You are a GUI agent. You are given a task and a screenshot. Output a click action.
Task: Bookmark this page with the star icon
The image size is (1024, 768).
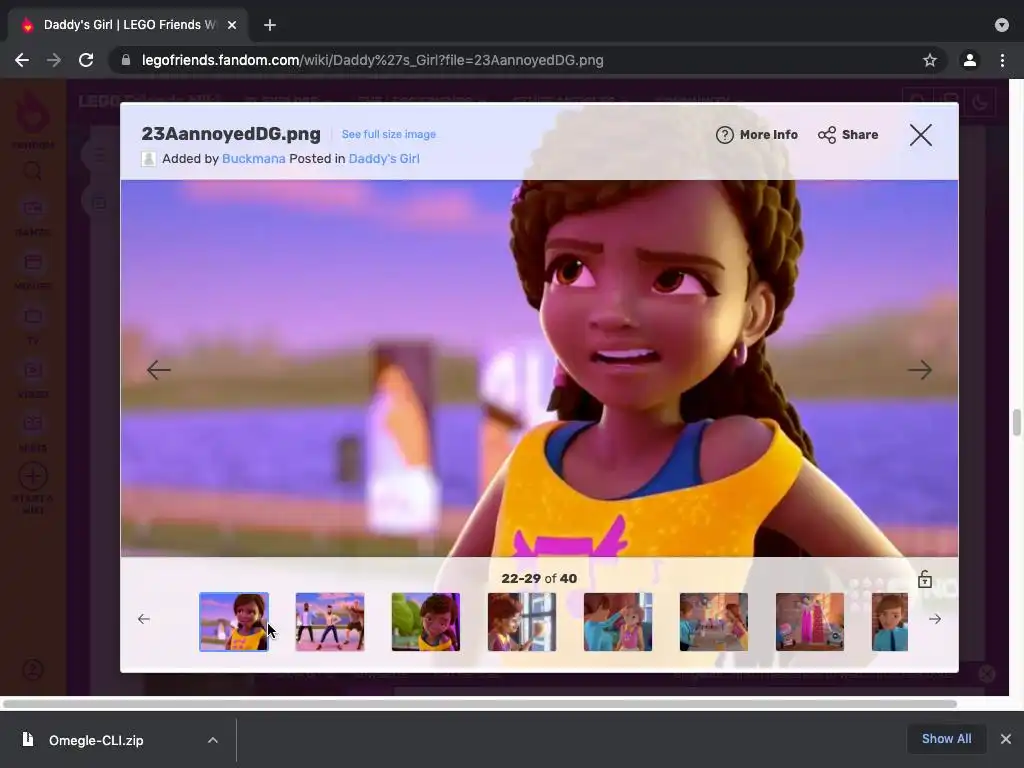(x=929, y=60)
